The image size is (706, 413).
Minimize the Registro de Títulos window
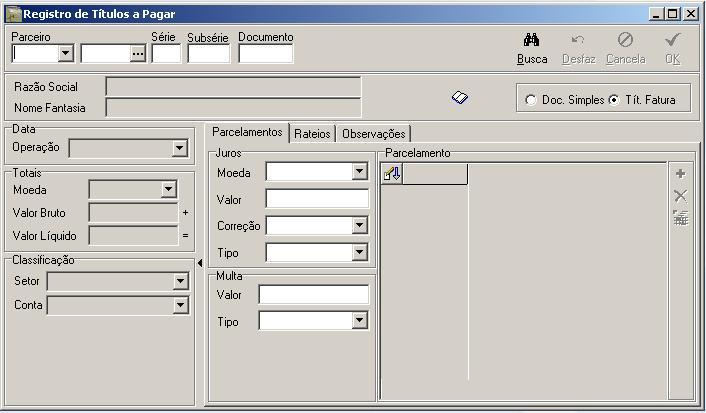click(x=656, y=14)
